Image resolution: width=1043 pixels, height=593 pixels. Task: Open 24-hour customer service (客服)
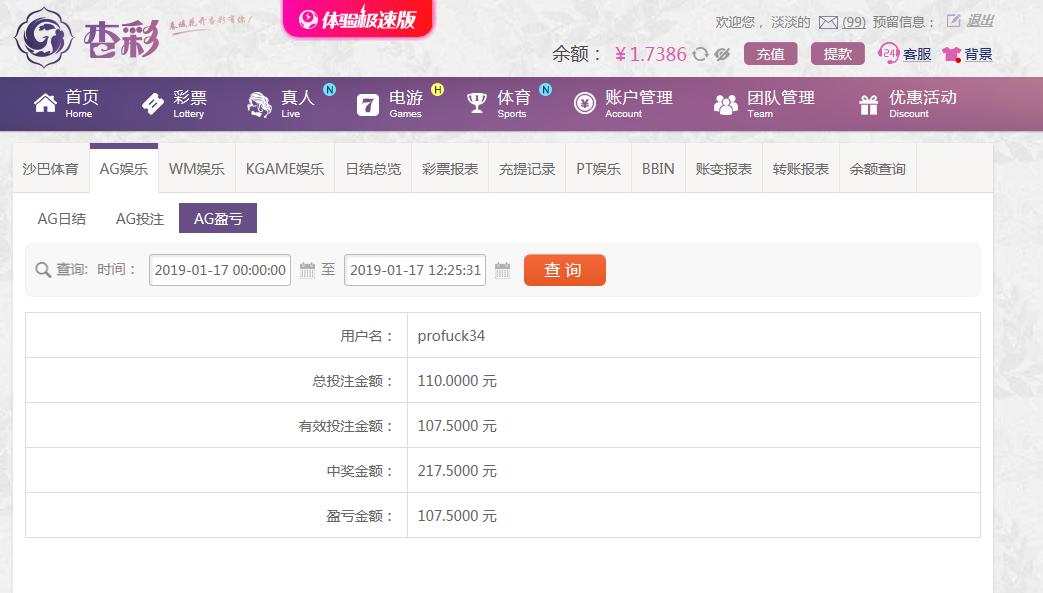coord(905,54)
